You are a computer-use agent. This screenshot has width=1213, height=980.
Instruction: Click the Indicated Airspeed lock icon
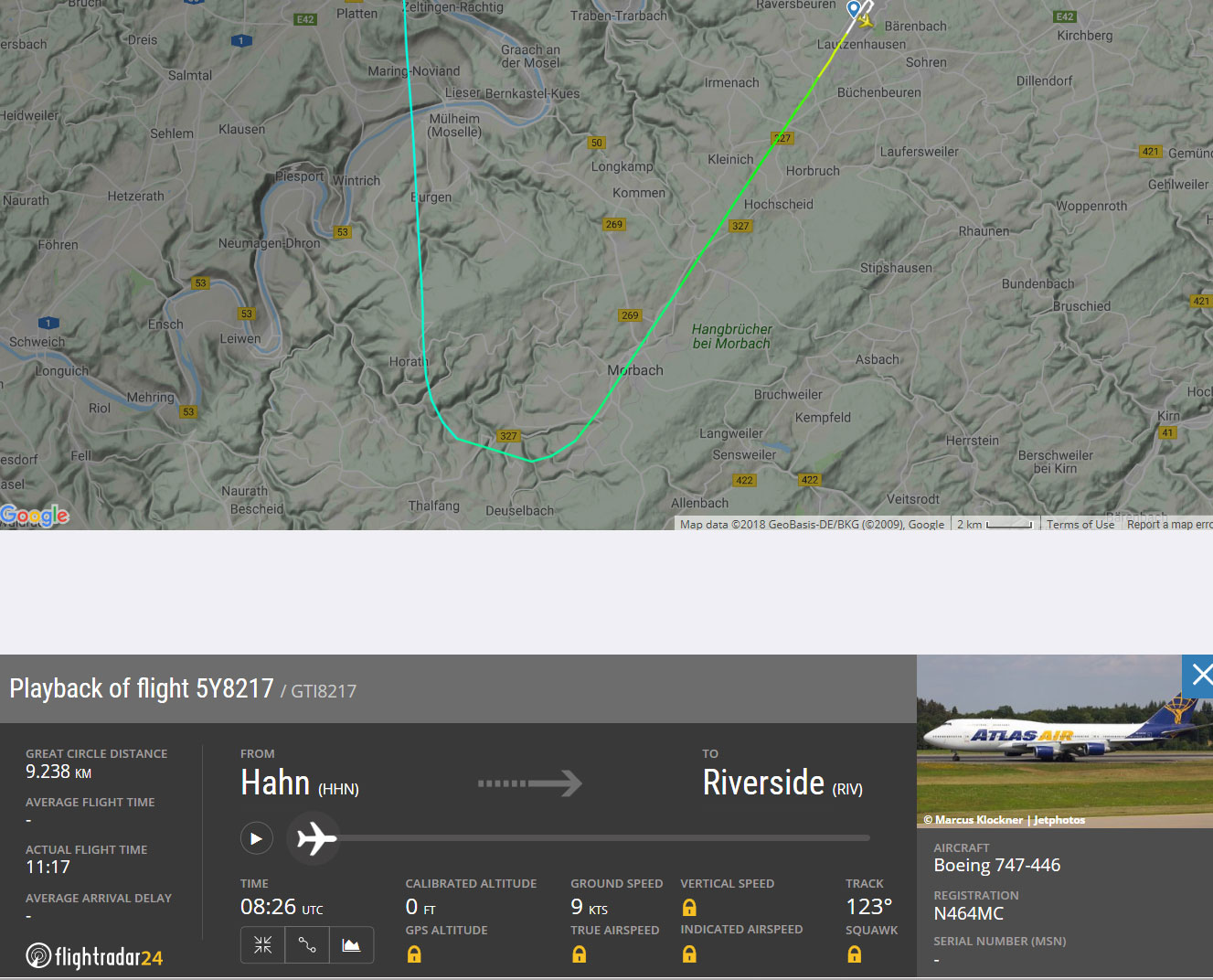(689, 954)
